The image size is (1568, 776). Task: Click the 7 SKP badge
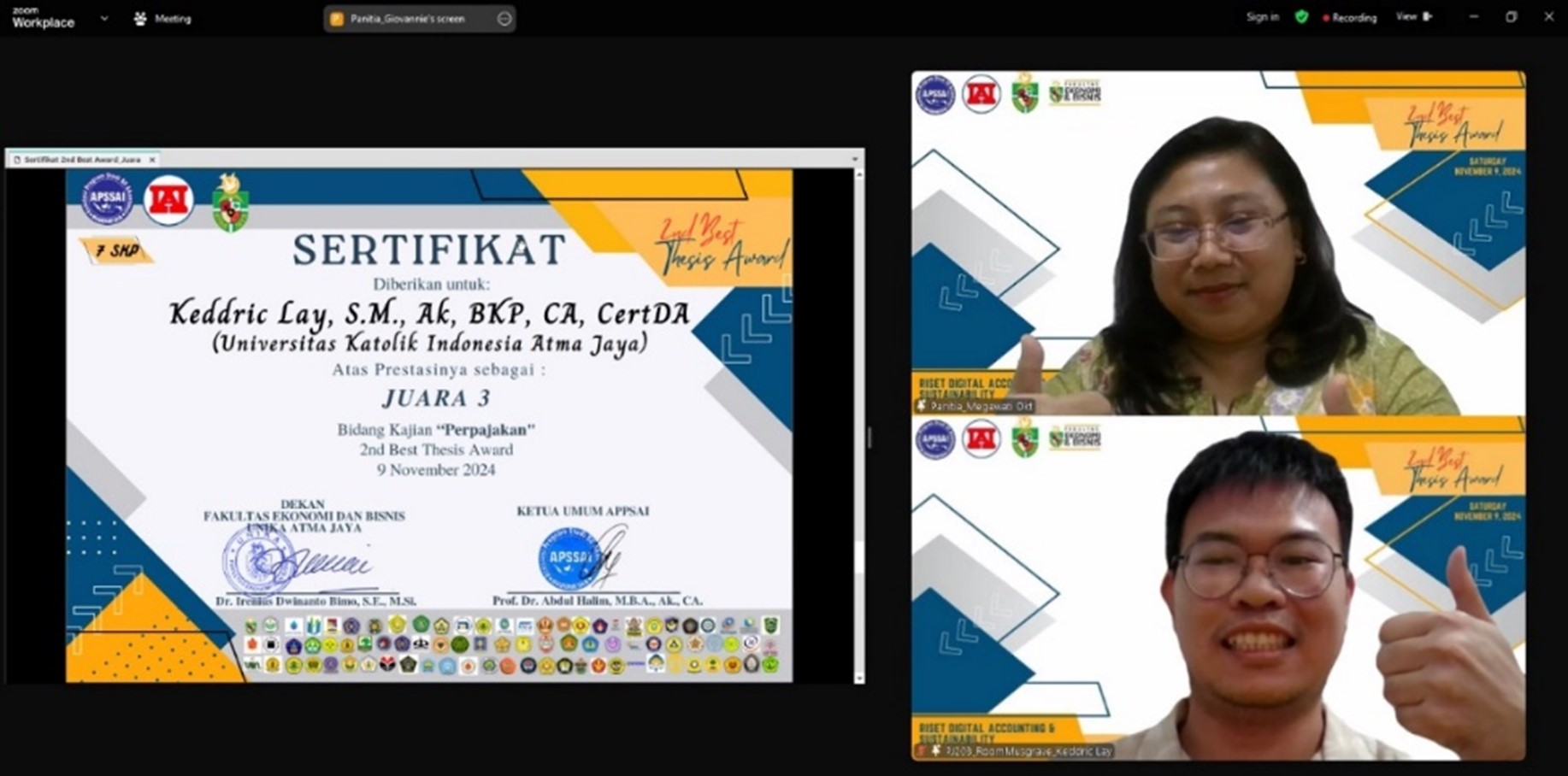pos(117,250)
